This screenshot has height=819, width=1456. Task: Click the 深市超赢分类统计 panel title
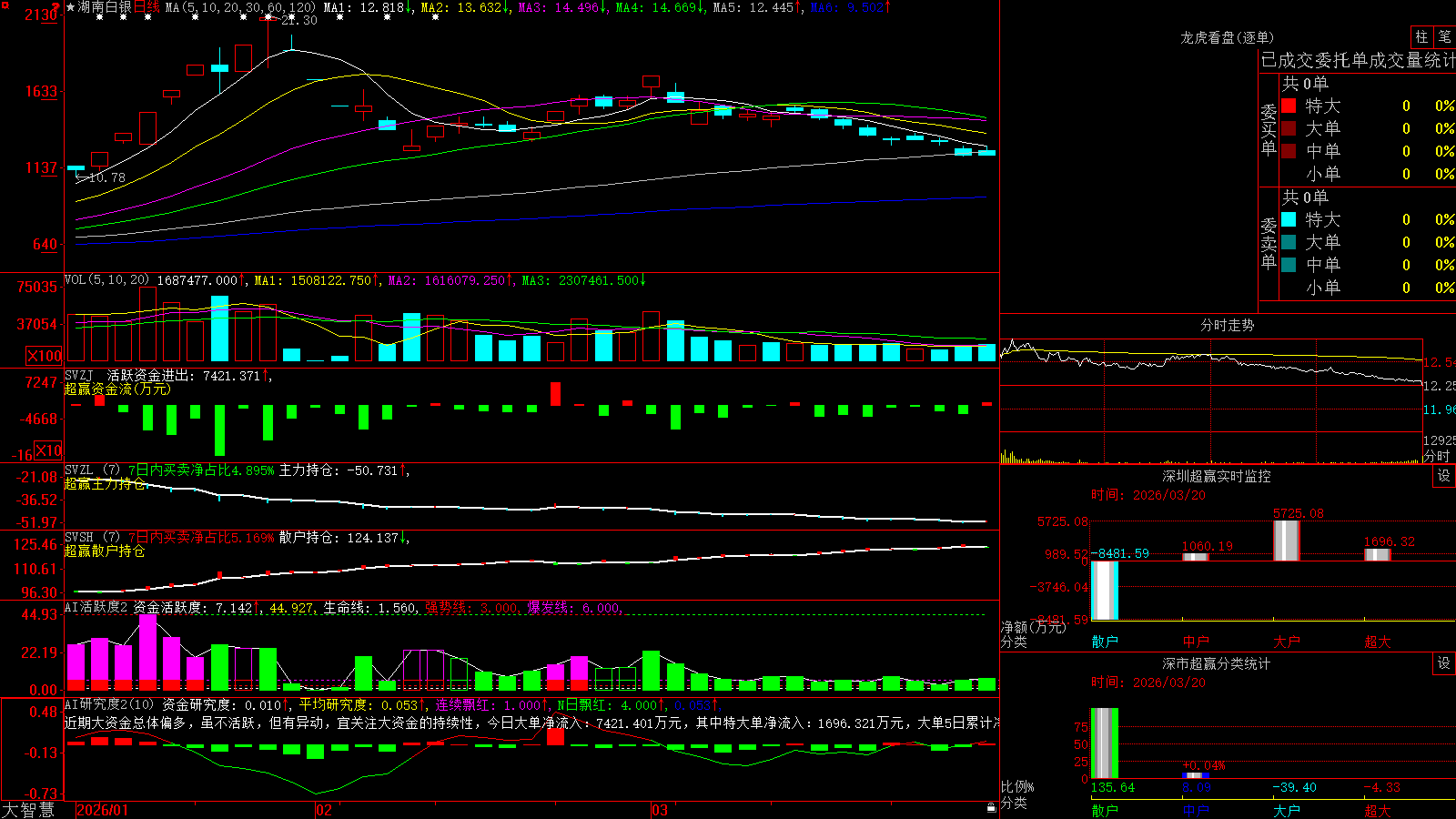(x=1216, y=663)
